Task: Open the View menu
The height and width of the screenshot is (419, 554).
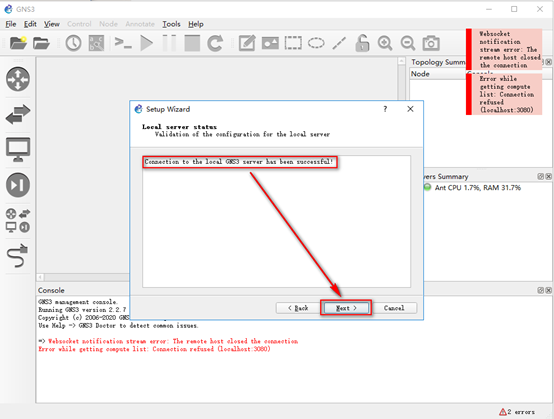Action: 52,24
